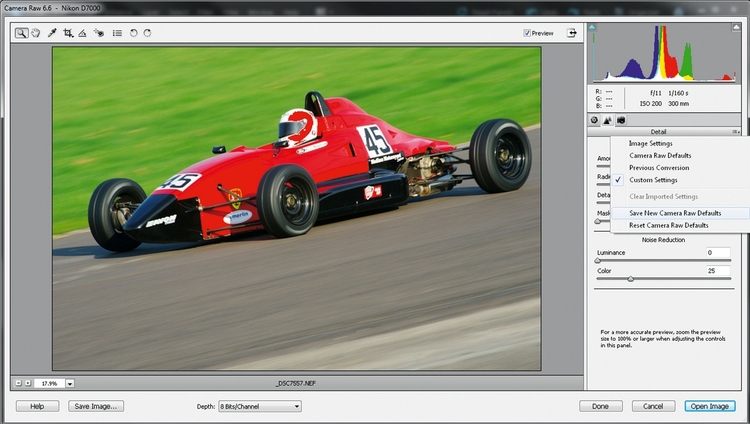Click the 17.9% zoom level field
This screenshot has height=424, width=750.
click(x=49, y=383)
